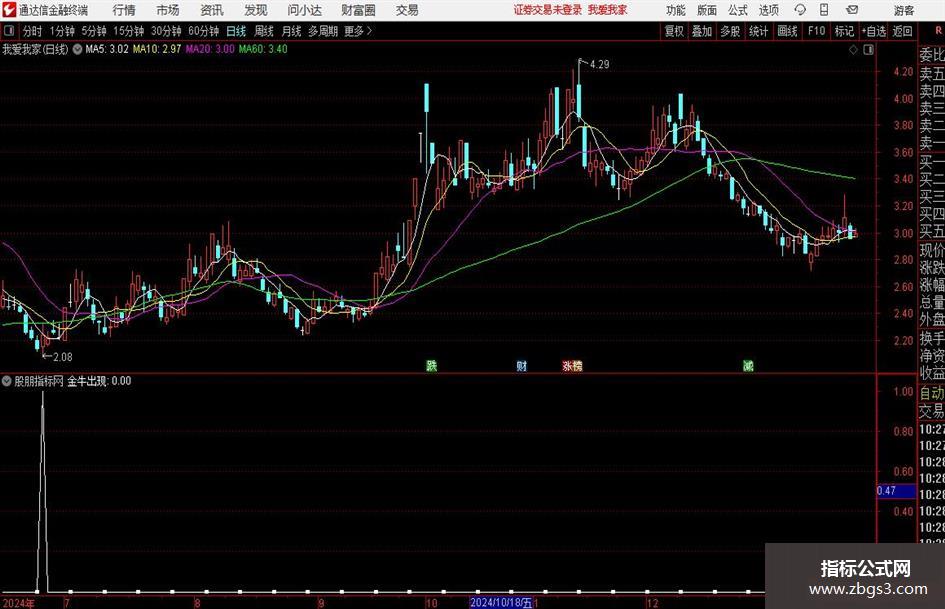Click 证券交易未登录 status link

(x=548, y=10)
